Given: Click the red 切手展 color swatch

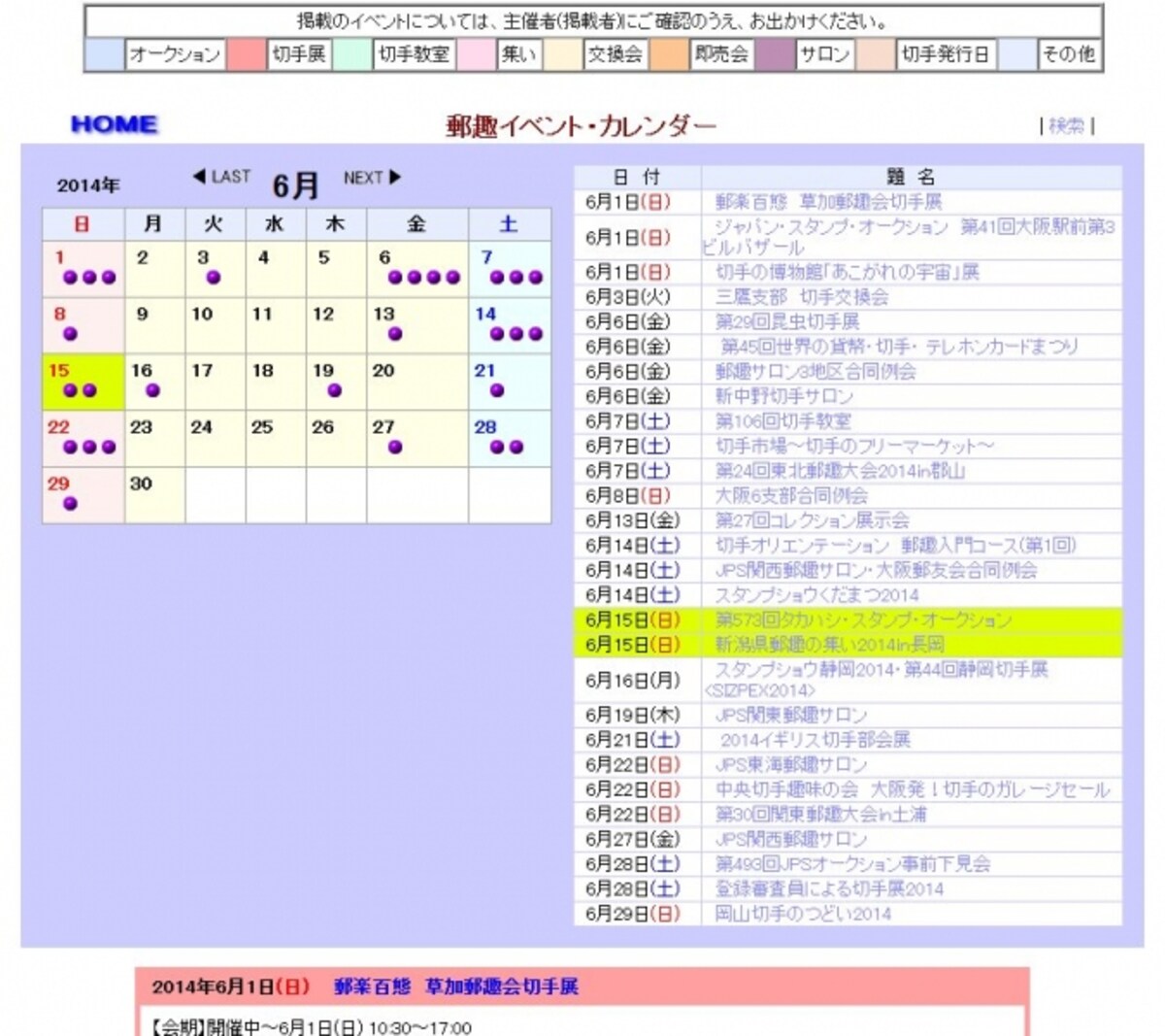Looking at the screenshot, I should click(x=247, y=54).
